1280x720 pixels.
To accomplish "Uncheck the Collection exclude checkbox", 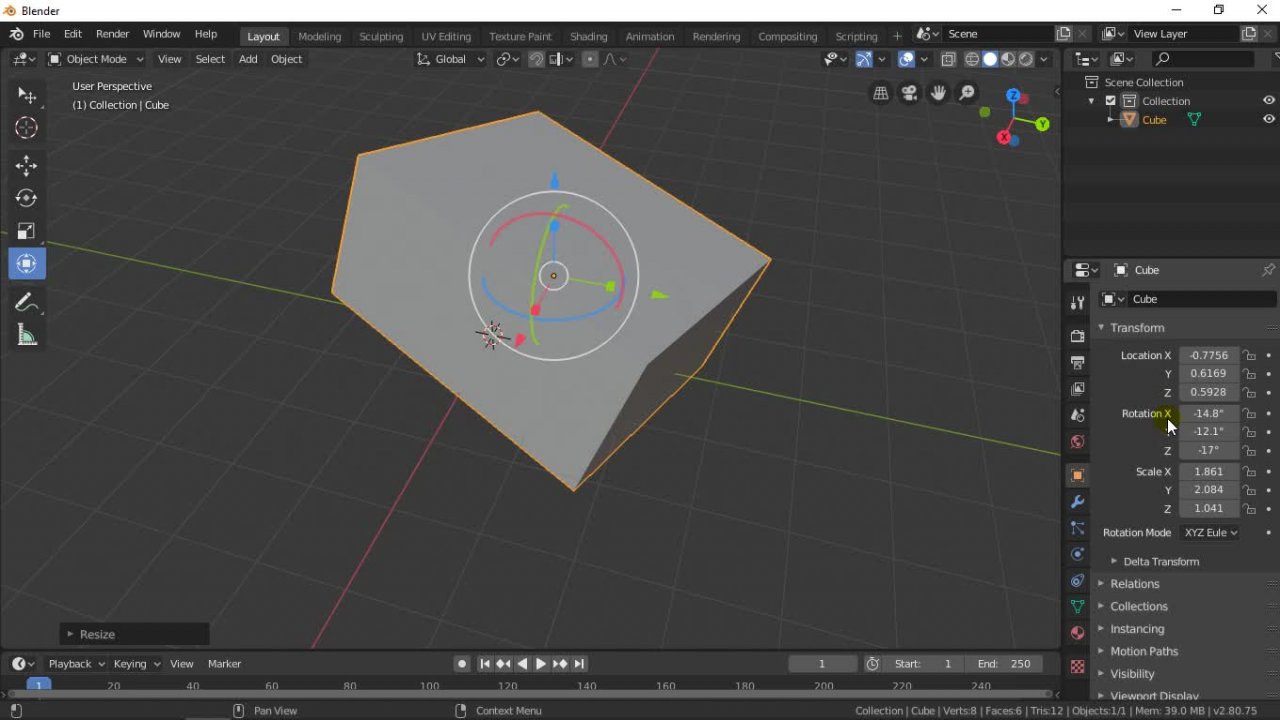I will 1110,101.
